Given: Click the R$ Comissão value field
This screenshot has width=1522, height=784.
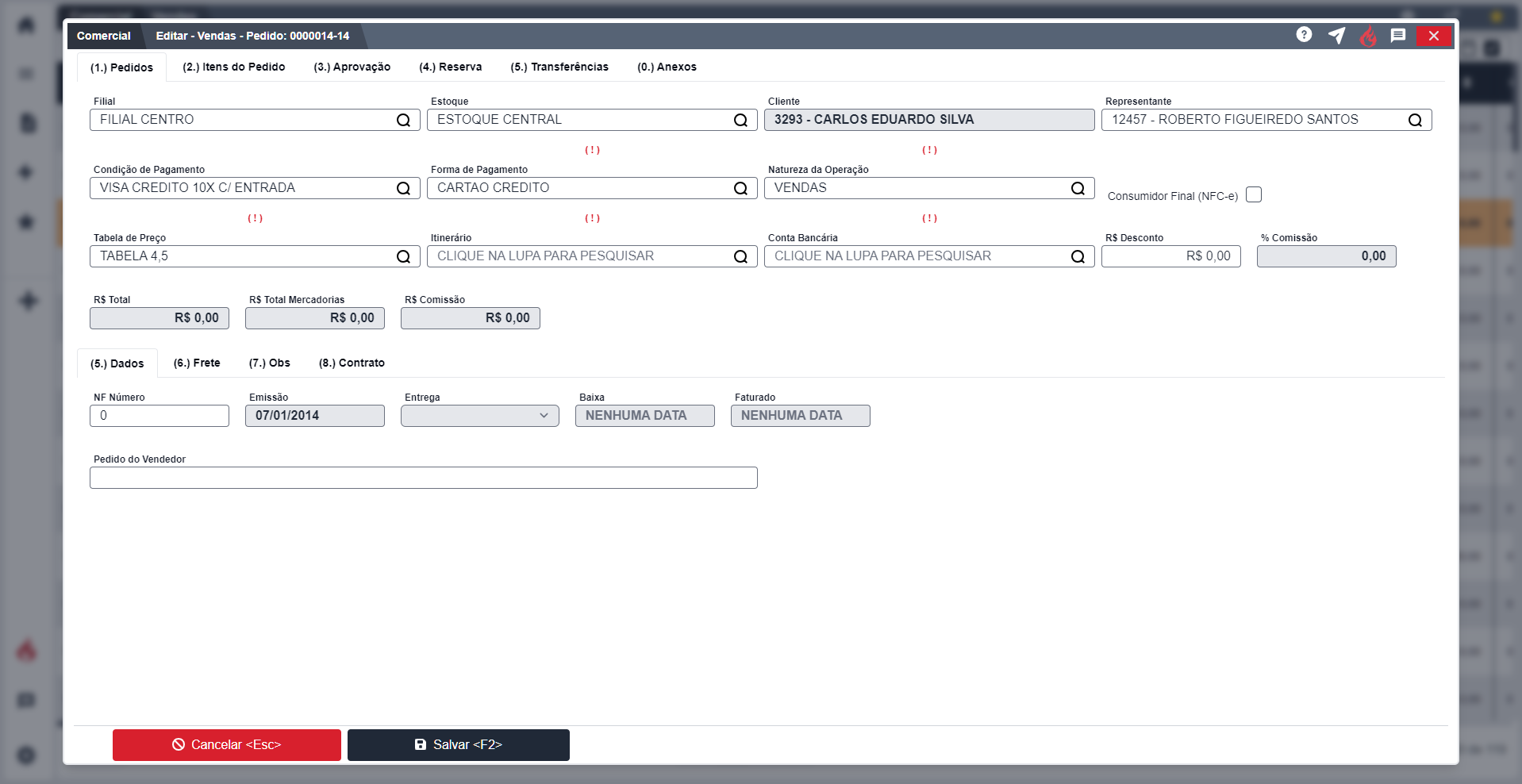Looking at the screenshot, I should [x=471, y=318].
